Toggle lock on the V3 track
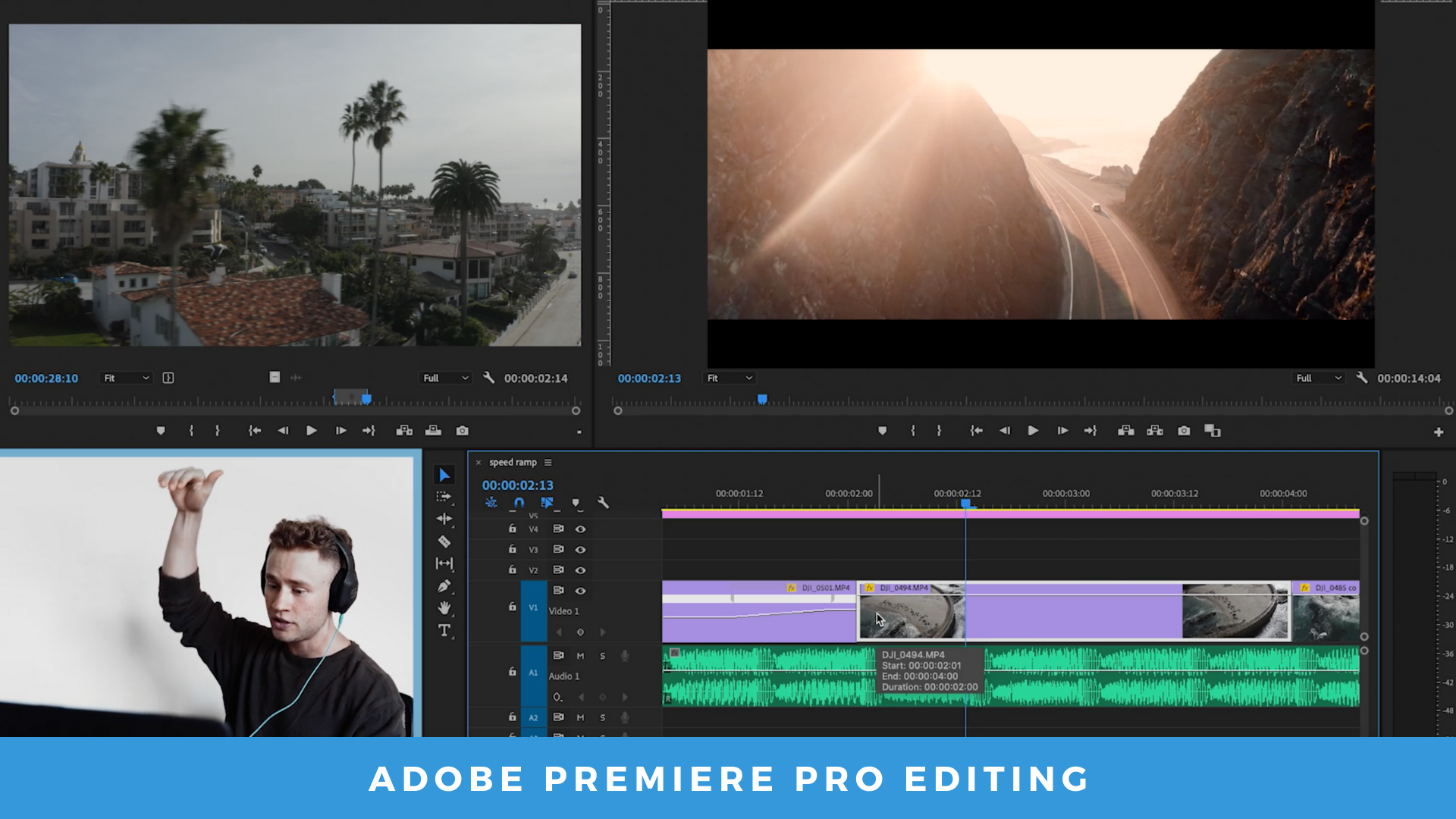Image resolution: width=1456 pixels, height=819 pixels. pyautogui.click(x=513, y=549)
